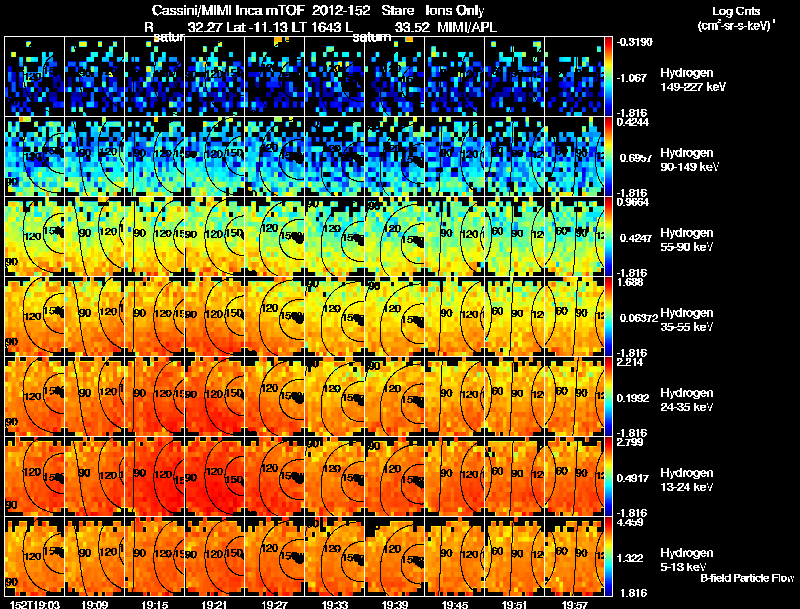
Task: Open the 5-13 keV panel at 19:21
Action: click(215, 556)
